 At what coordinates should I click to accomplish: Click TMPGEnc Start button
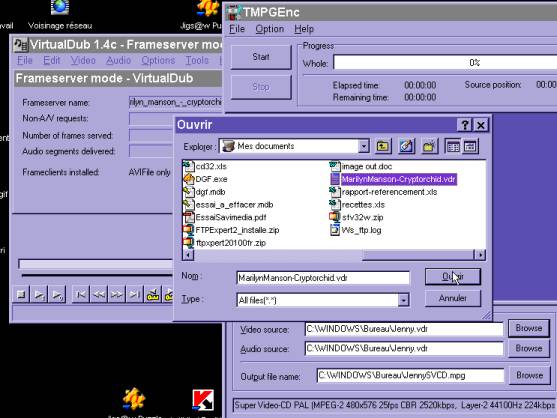click(261, 57)
